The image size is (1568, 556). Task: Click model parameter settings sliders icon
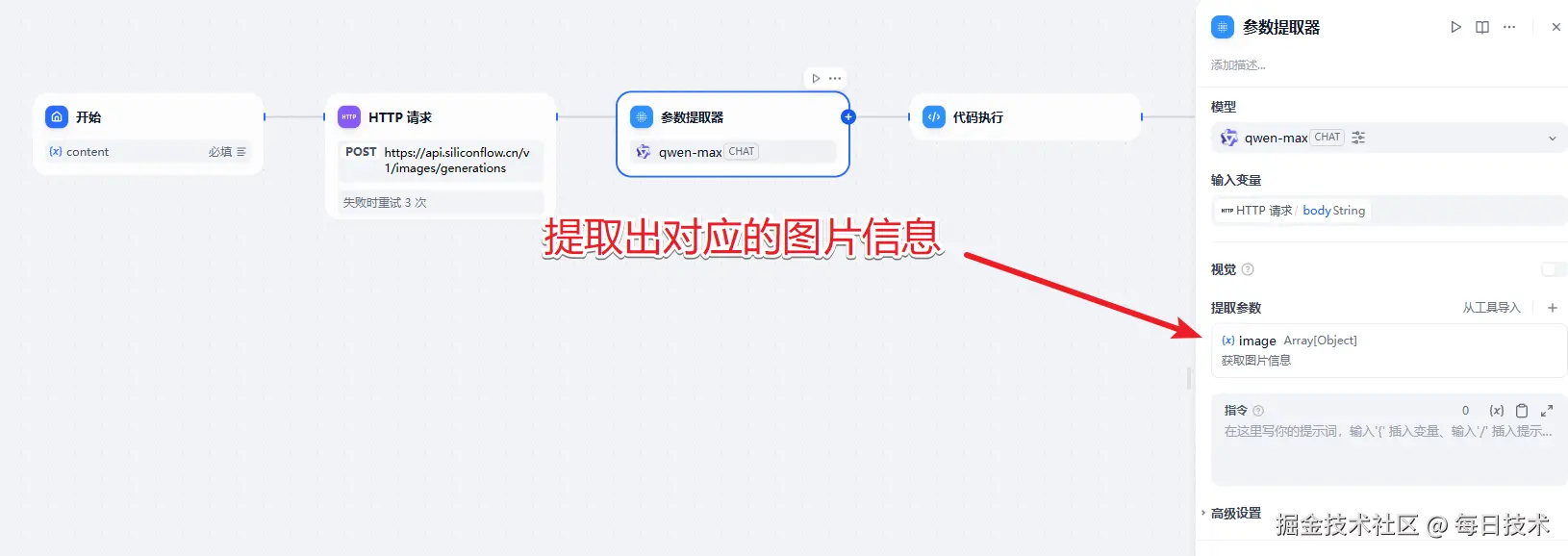point(1358,138)
